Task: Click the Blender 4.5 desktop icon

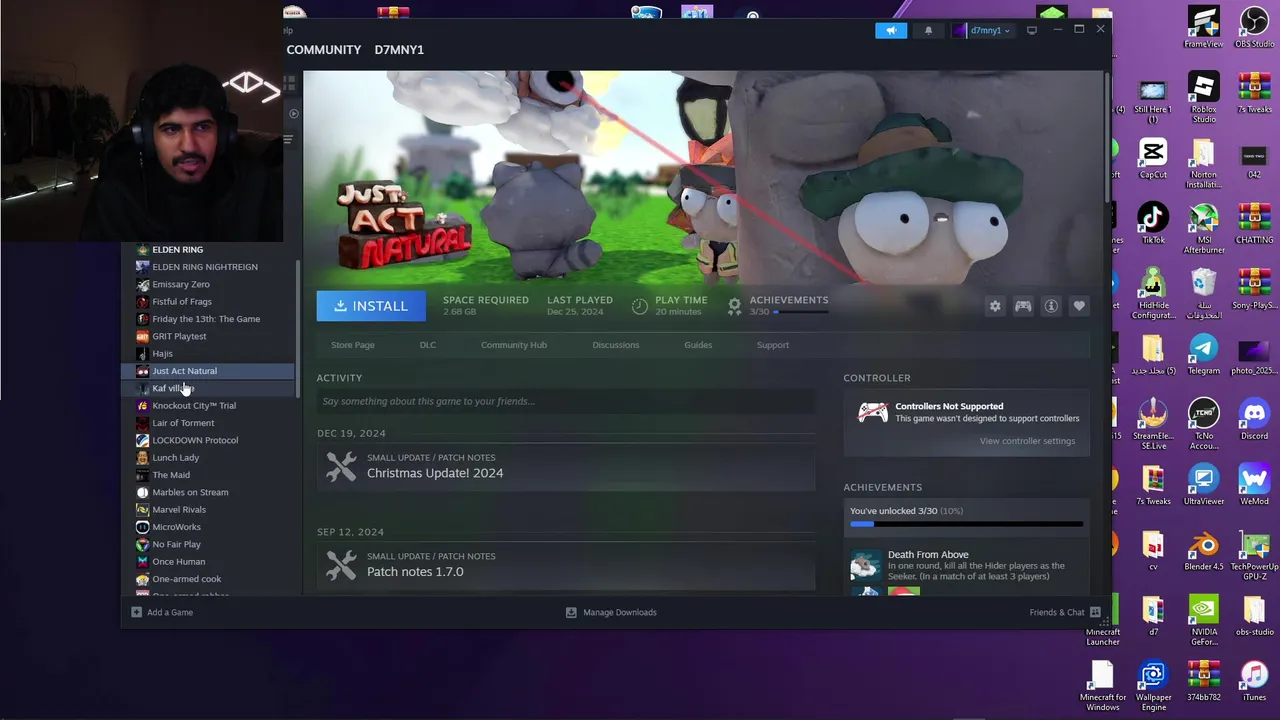Action: tap(1204, 549)
